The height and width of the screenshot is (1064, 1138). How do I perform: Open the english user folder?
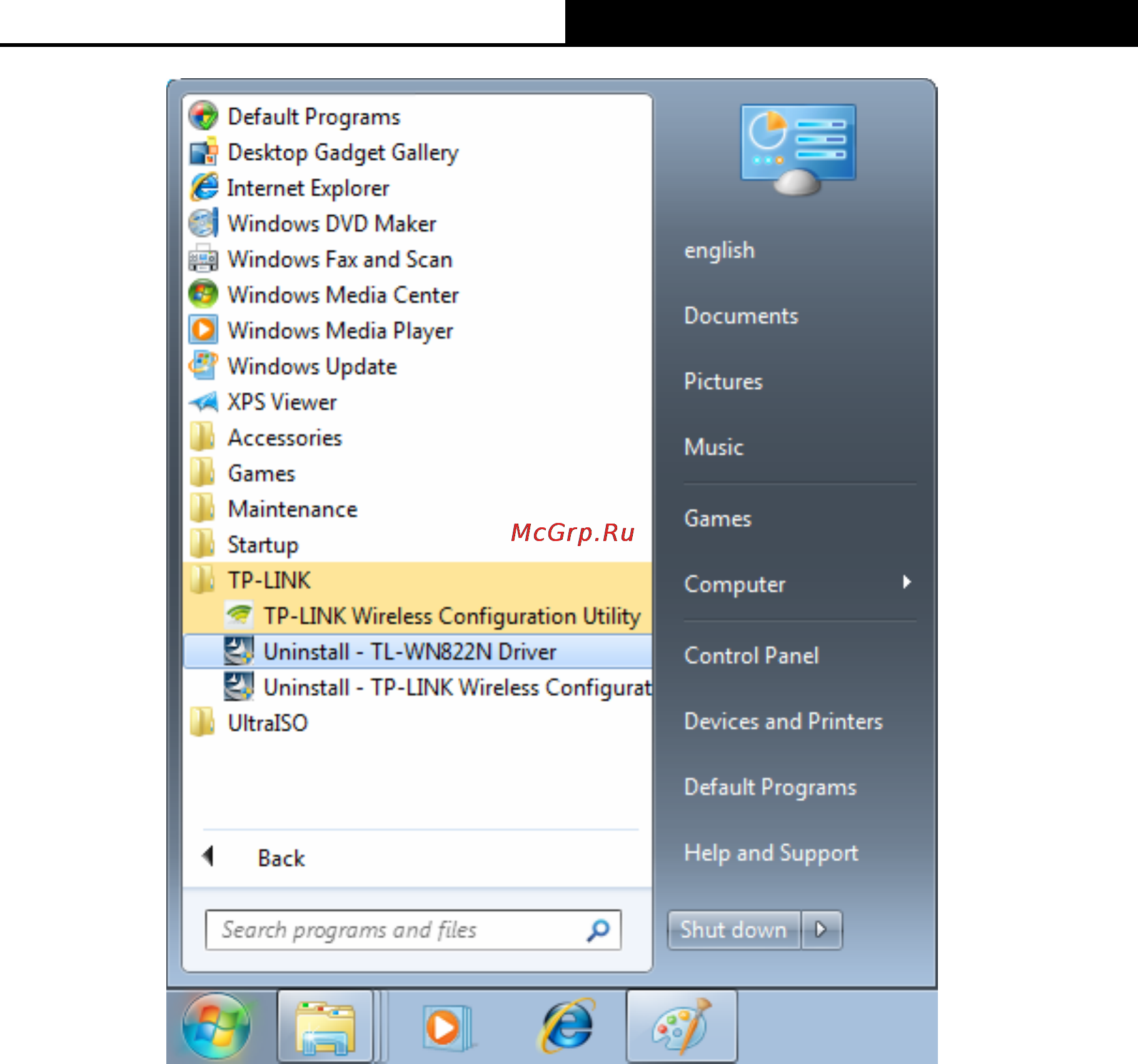point(719,250)
